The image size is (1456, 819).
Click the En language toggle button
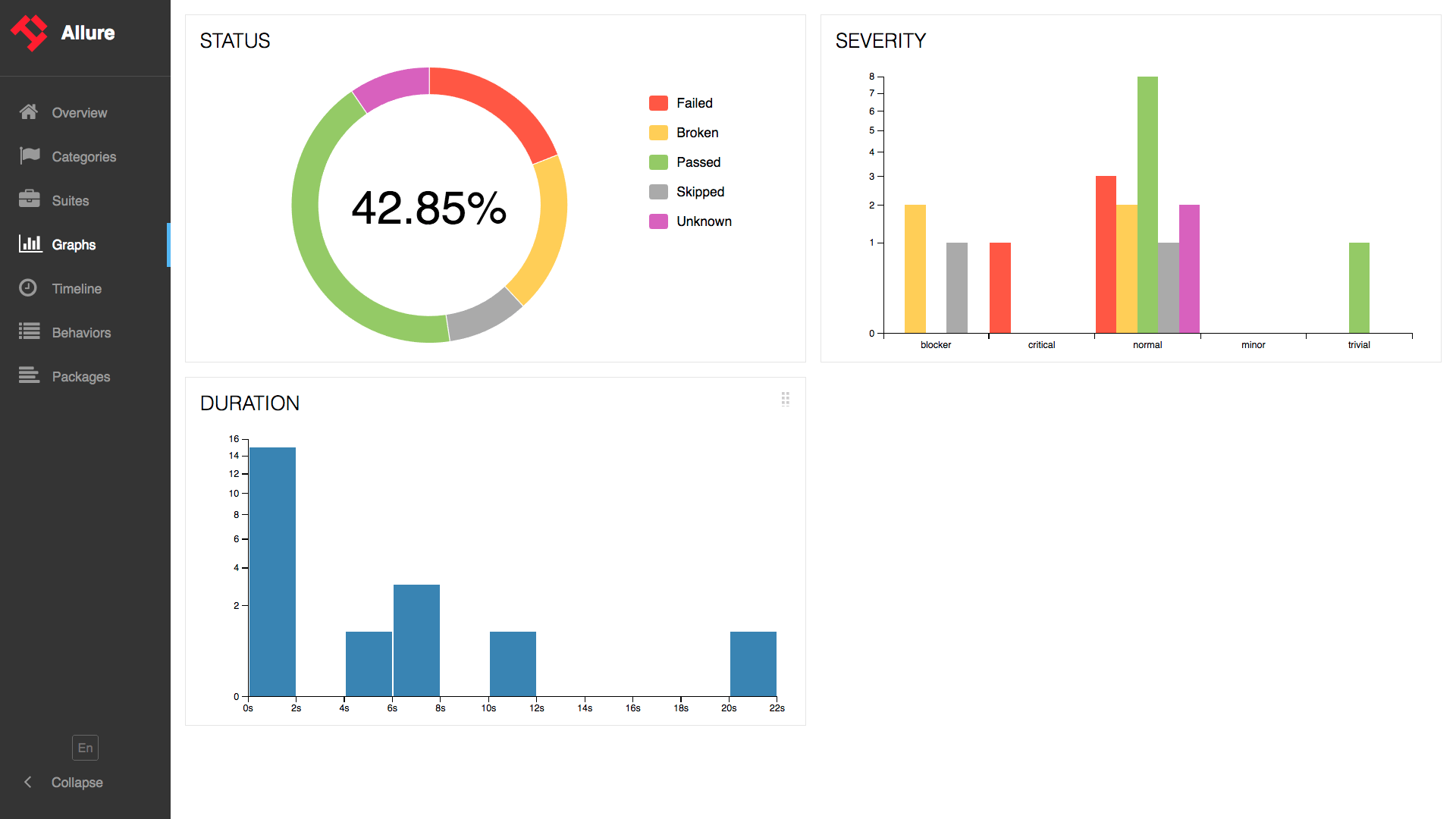pos(84,748)
